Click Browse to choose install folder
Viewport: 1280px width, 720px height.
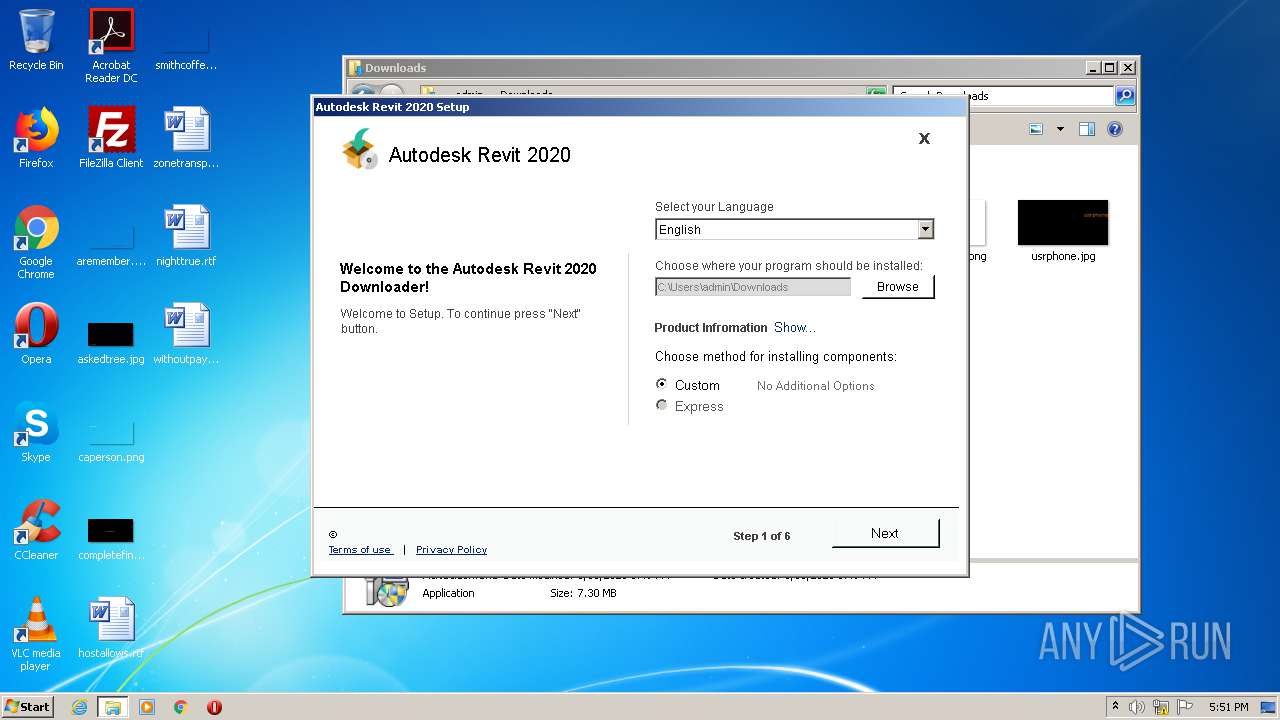[x=897, y=287]
